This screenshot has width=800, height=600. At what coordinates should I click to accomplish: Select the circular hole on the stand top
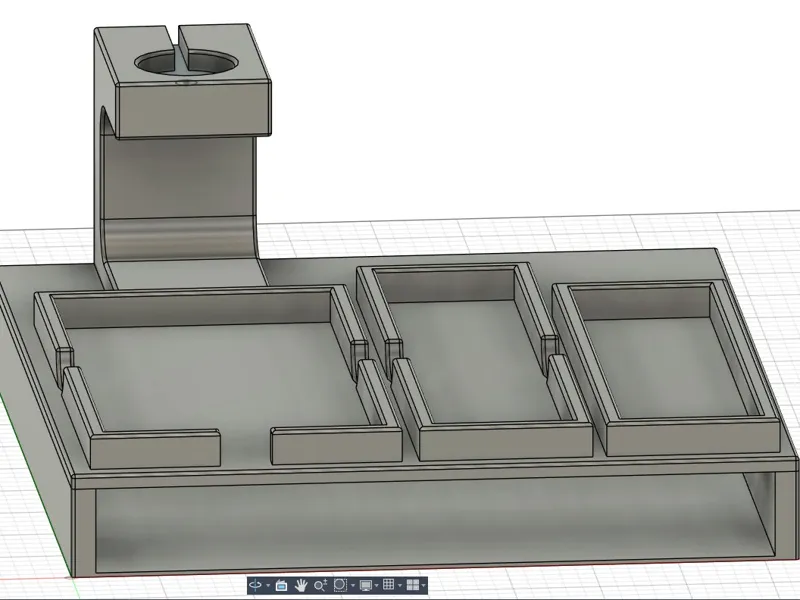tap(186, 62)
